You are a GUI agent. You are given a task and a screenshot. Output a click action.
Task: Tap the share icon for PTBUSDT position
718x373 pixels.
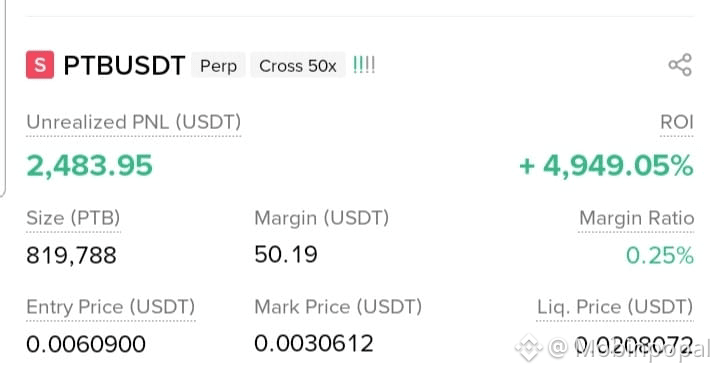[x=680, y=65]
